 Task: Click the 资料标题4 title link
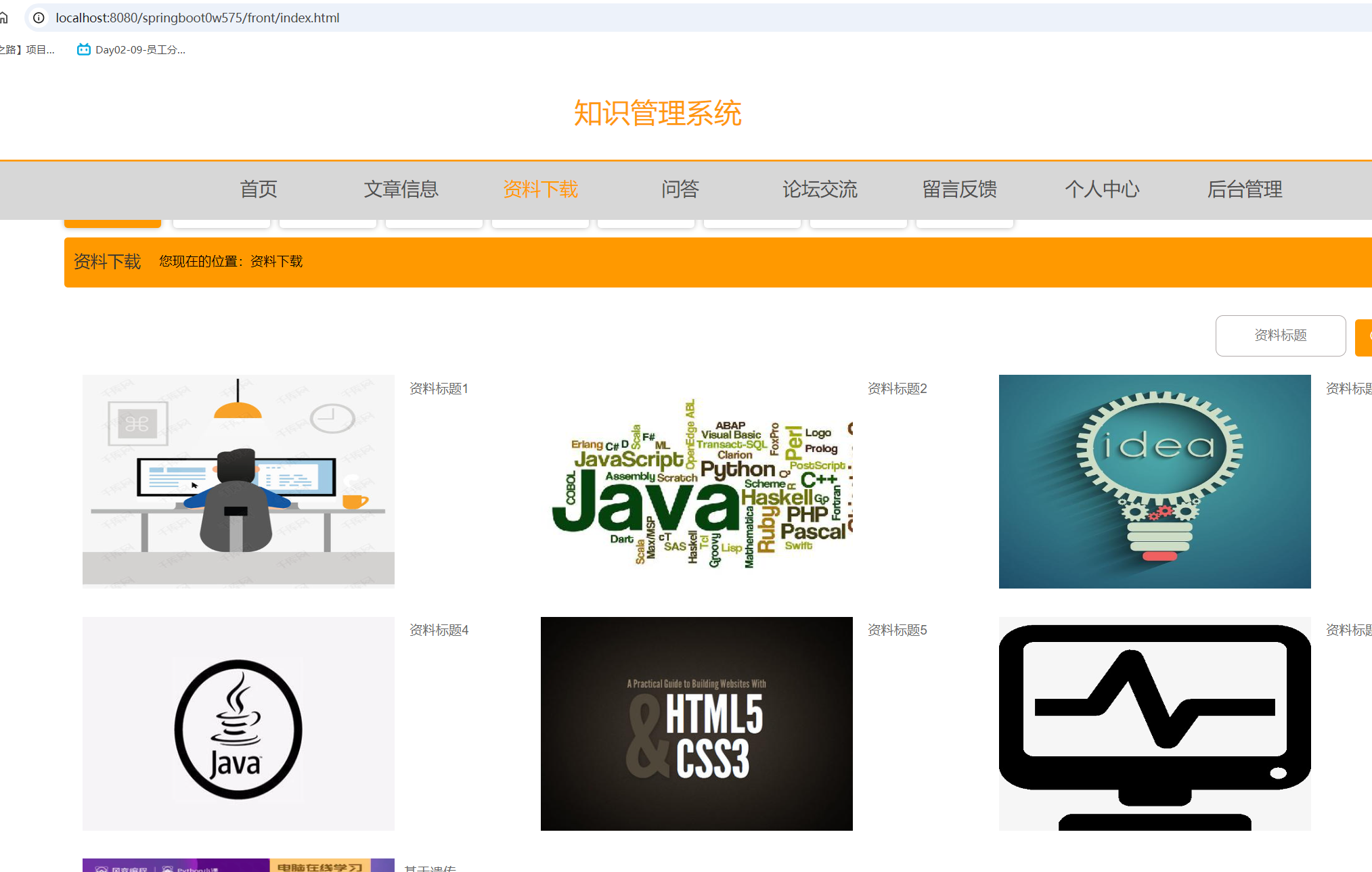(439, 630)
